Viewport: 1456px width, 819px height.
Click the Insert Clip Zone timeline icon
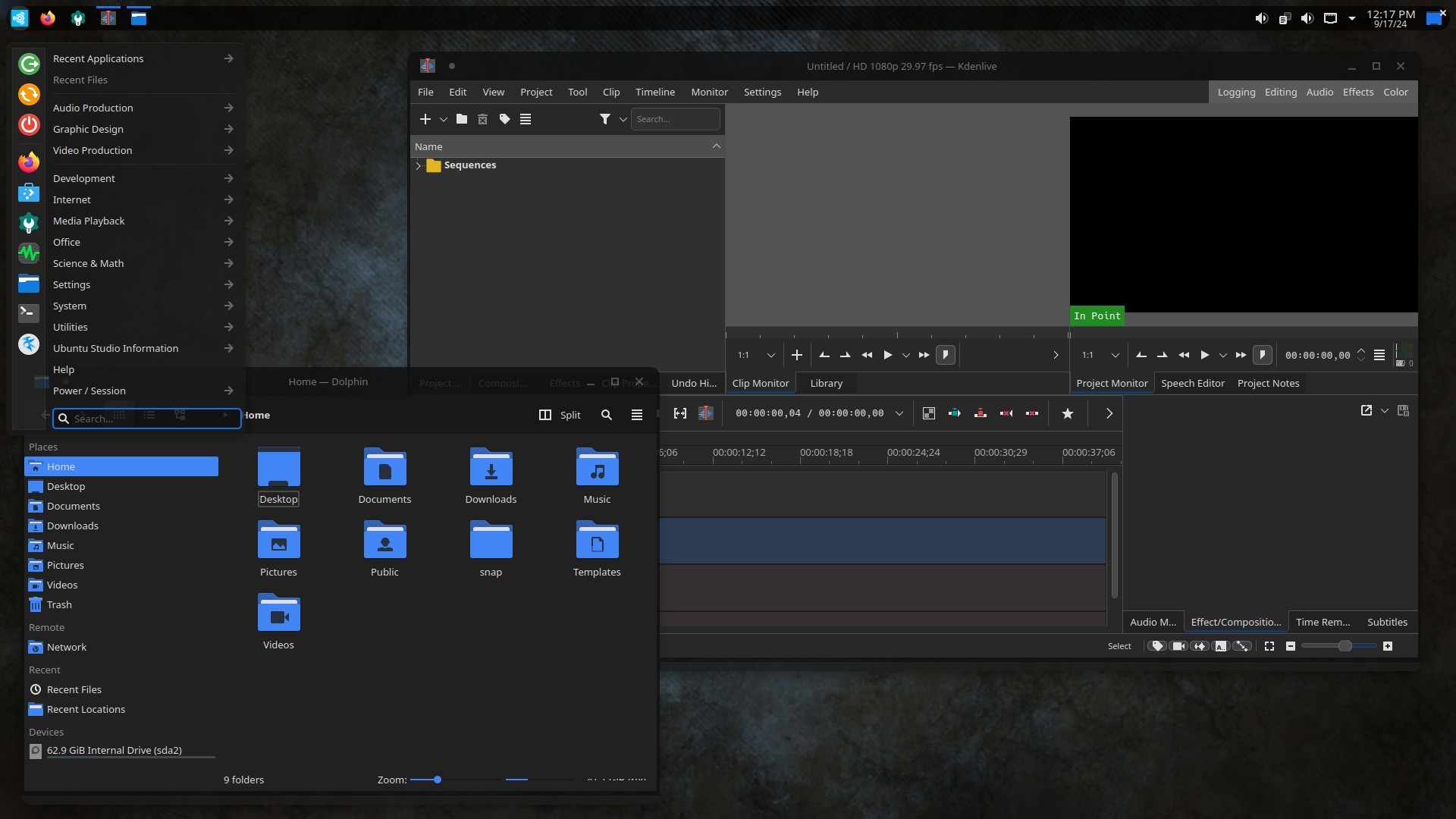coord(955,413)
